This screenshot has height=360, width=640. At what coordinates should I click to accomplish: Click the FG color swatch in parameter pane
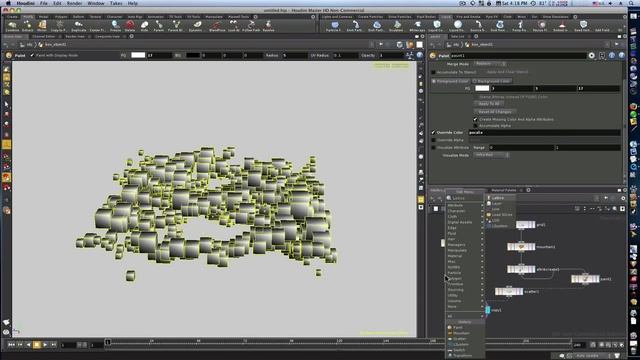[x=482, y=88]
